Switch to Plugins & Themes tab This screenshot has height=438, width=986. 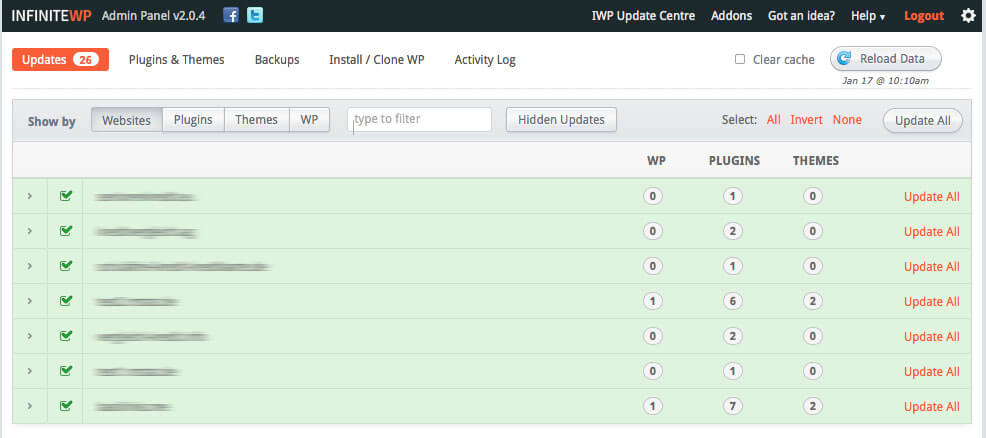pos(177,60)
